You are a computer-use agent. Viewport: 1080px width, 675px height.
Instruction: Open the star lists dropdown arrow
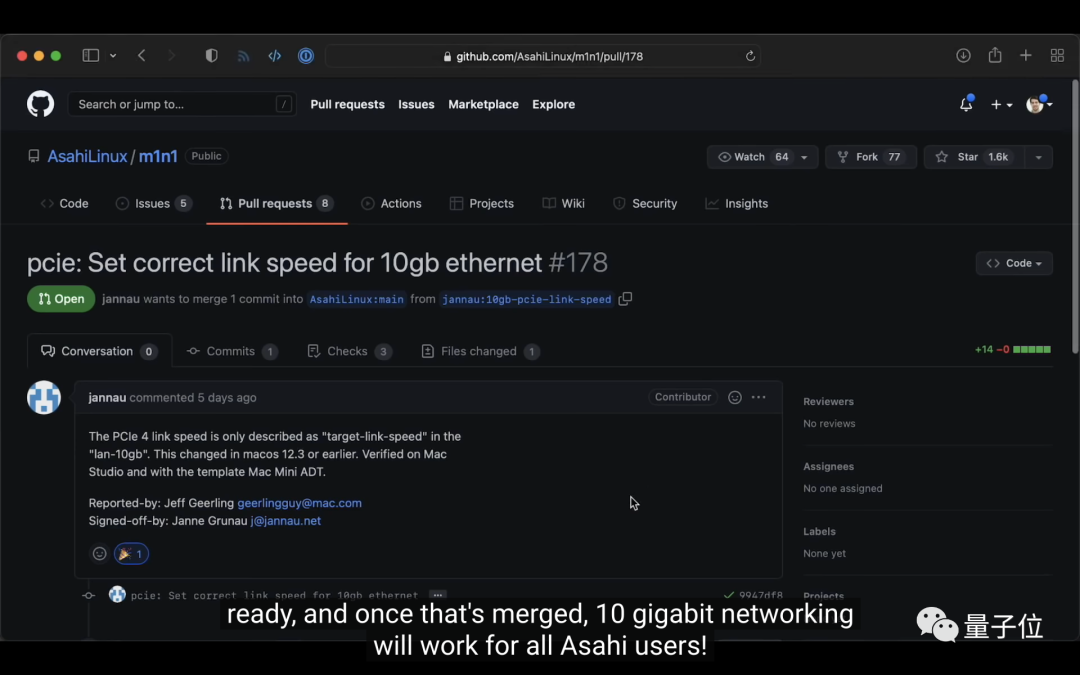coord(1039,157)
